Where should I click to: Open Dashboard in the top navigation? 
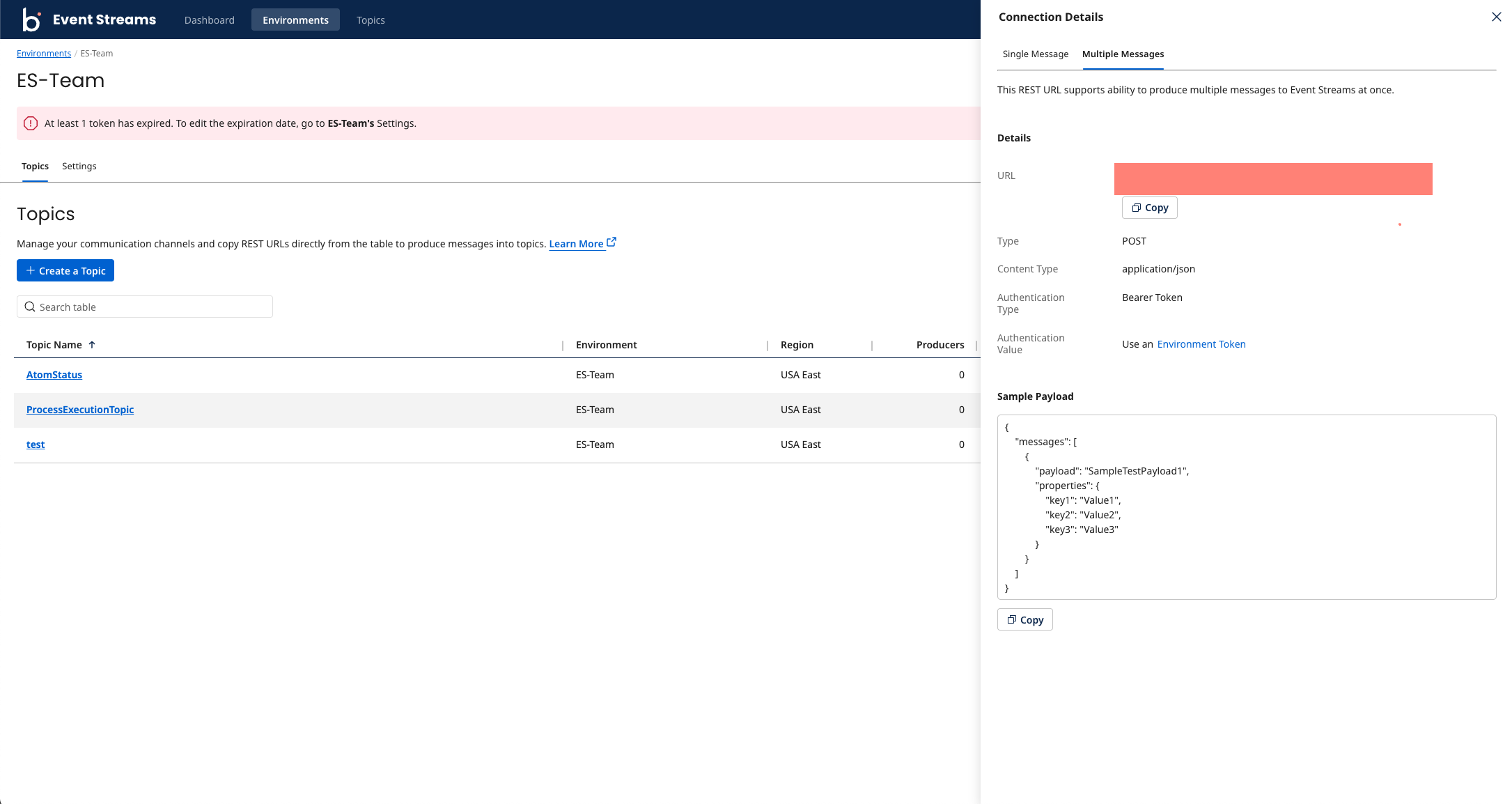click(x=209, y=20)
